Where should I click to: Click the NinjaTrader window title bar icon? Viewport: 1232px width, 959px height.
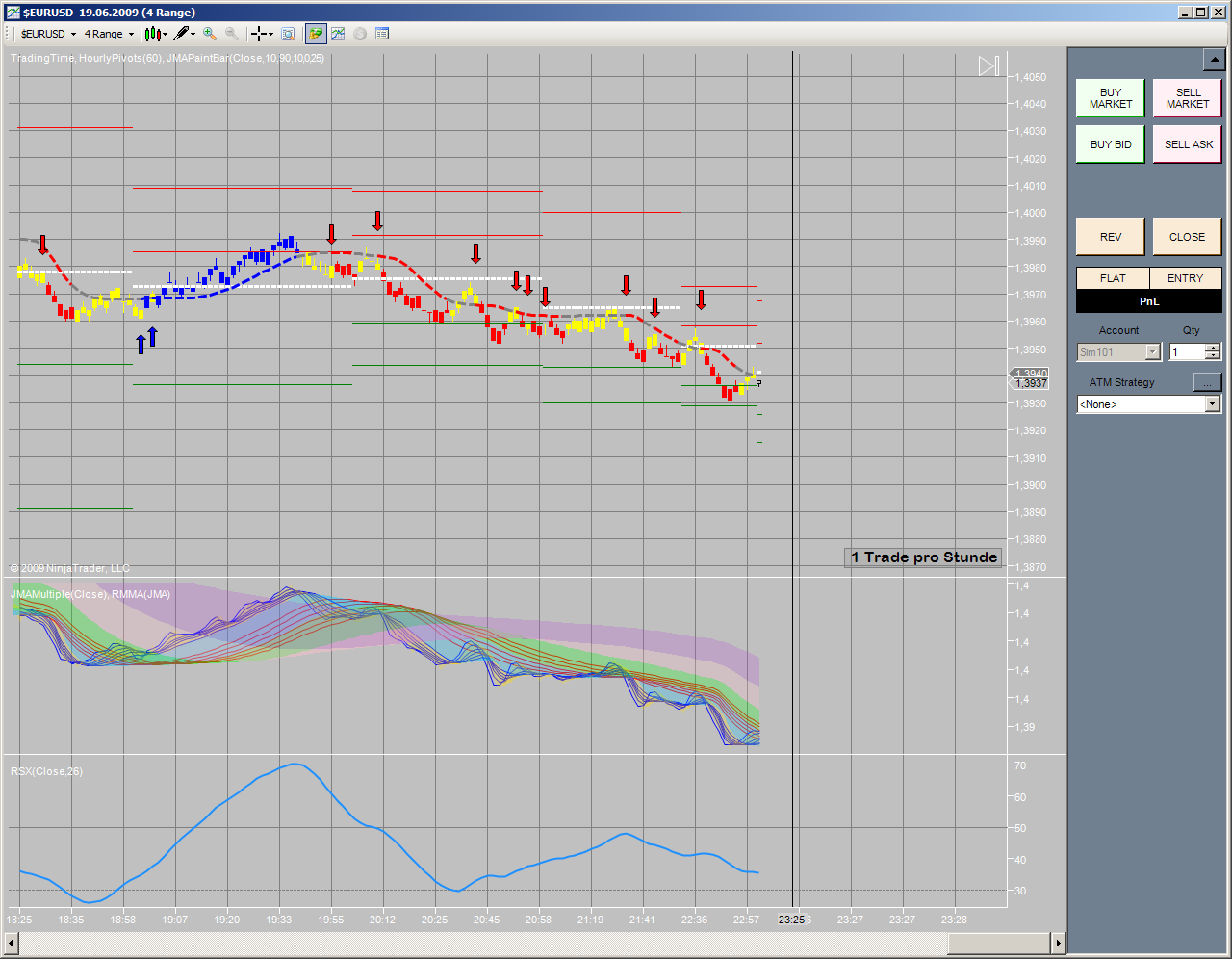tap(13, 12)
